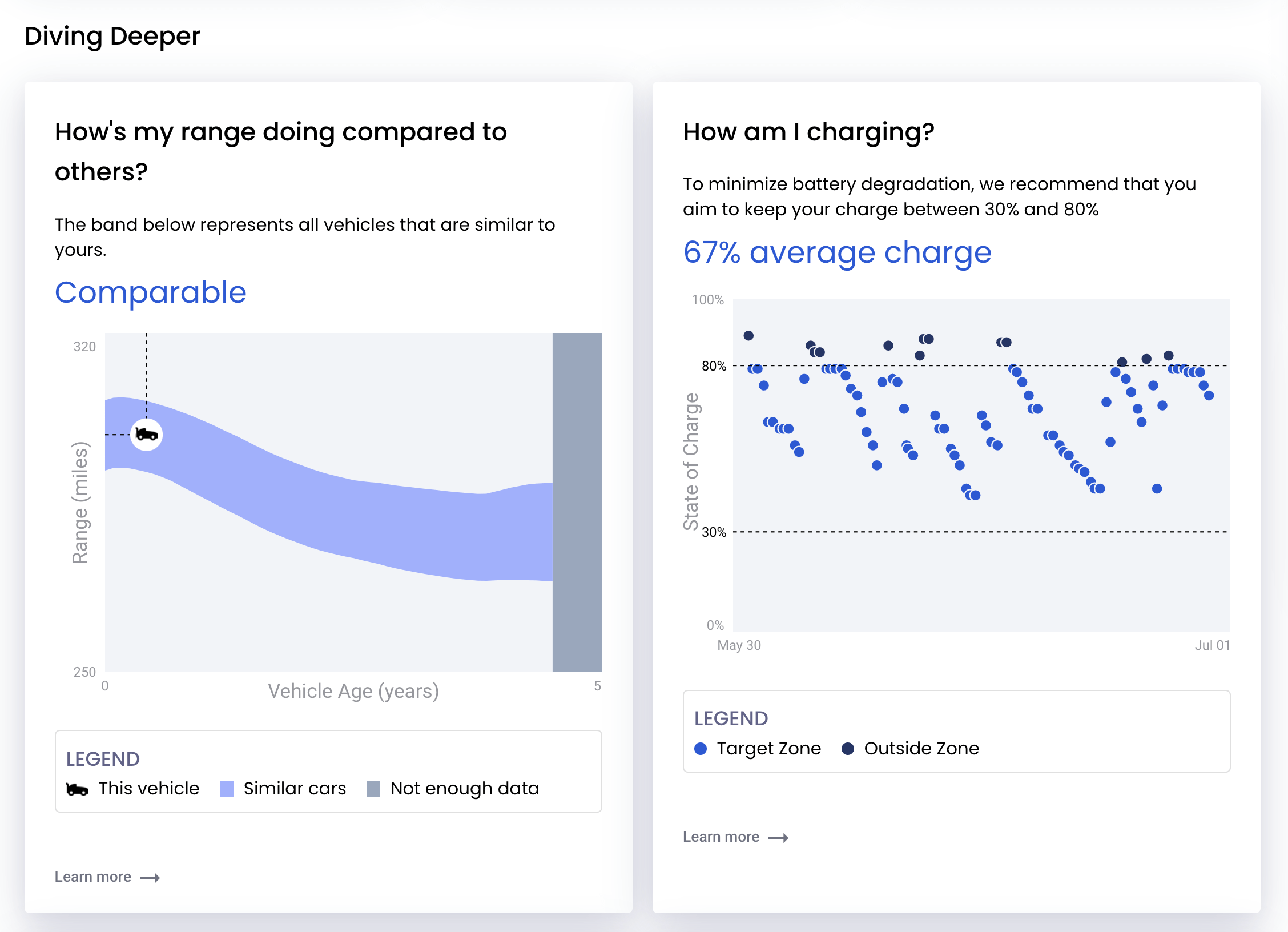Click the Outside Zone legend dot
The width and height of the screenshot is (1288, 932).
848,749
